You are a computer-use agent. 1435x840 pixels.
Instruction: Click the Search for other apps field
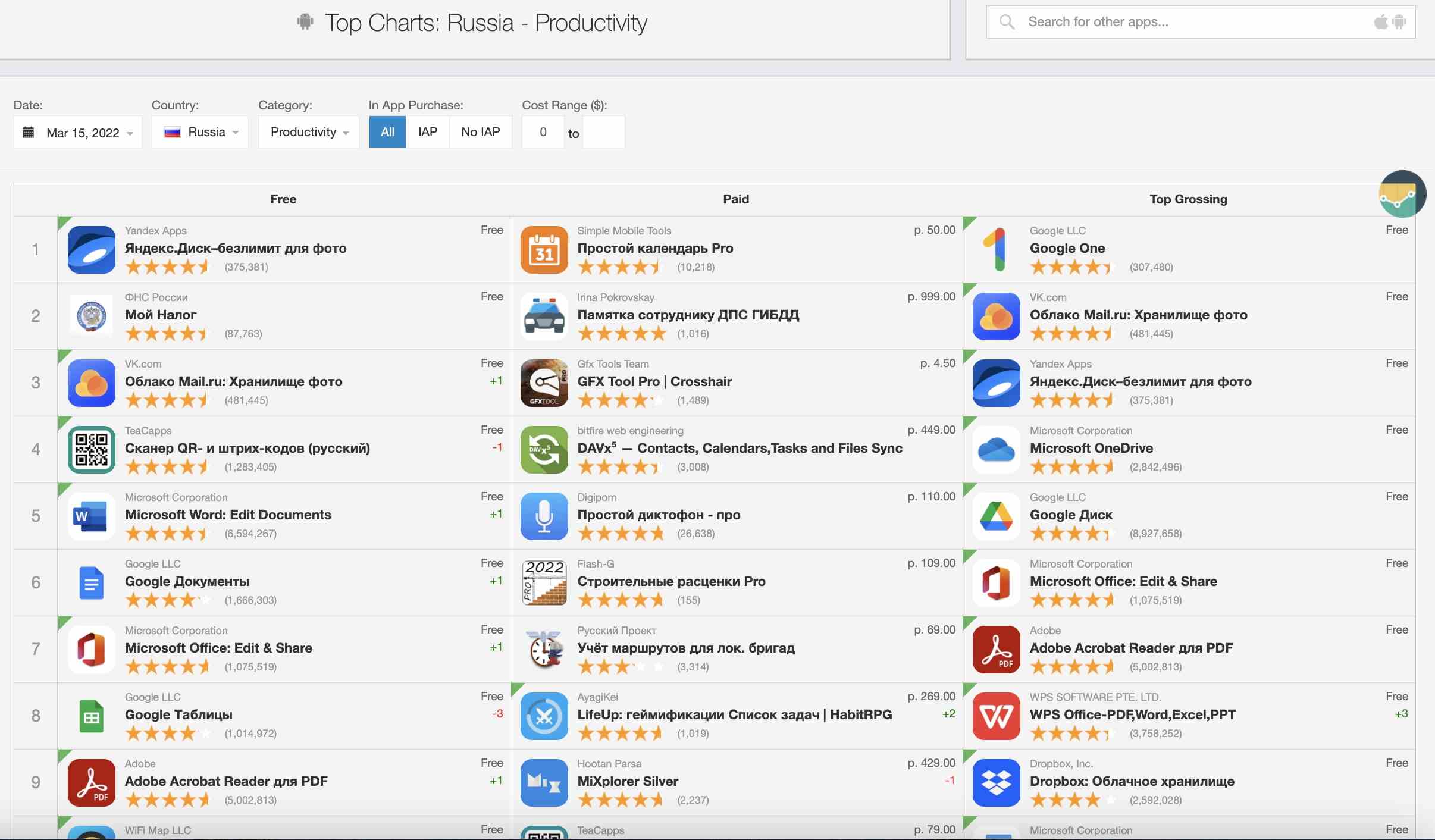coord(1201,22)
